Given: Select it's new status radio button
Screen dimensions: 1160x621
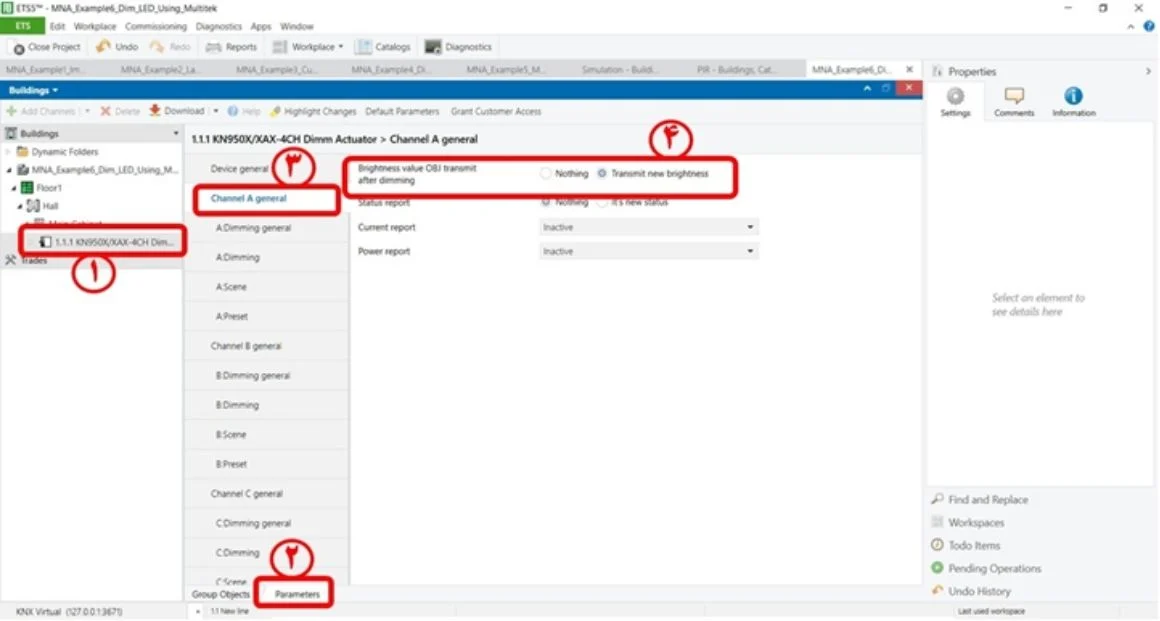Looking at the screenshot, I should coord(601,202).
